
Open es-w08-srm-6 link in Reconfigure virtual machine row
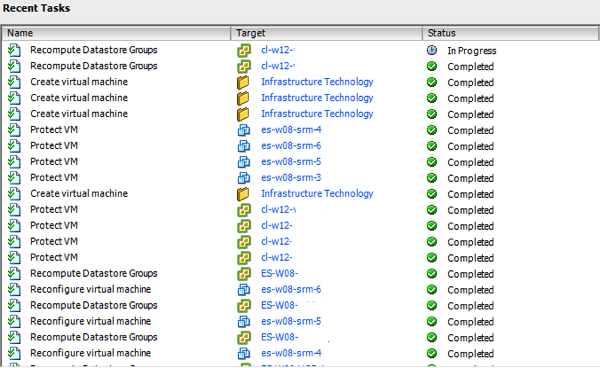(291, 290)
